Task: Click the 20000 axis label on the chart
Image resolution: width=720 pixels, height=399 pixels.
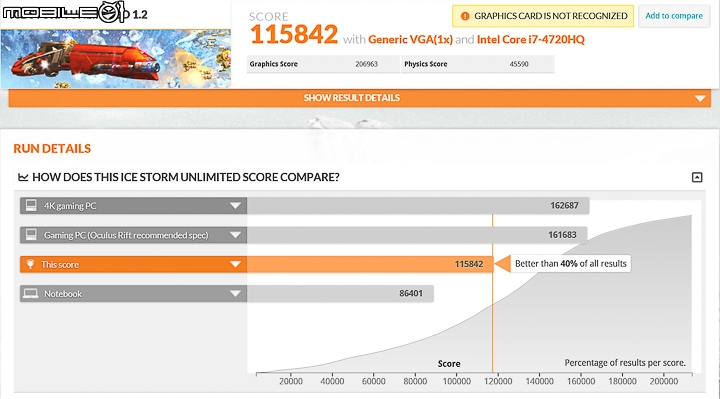Action: tap(291, 382)
